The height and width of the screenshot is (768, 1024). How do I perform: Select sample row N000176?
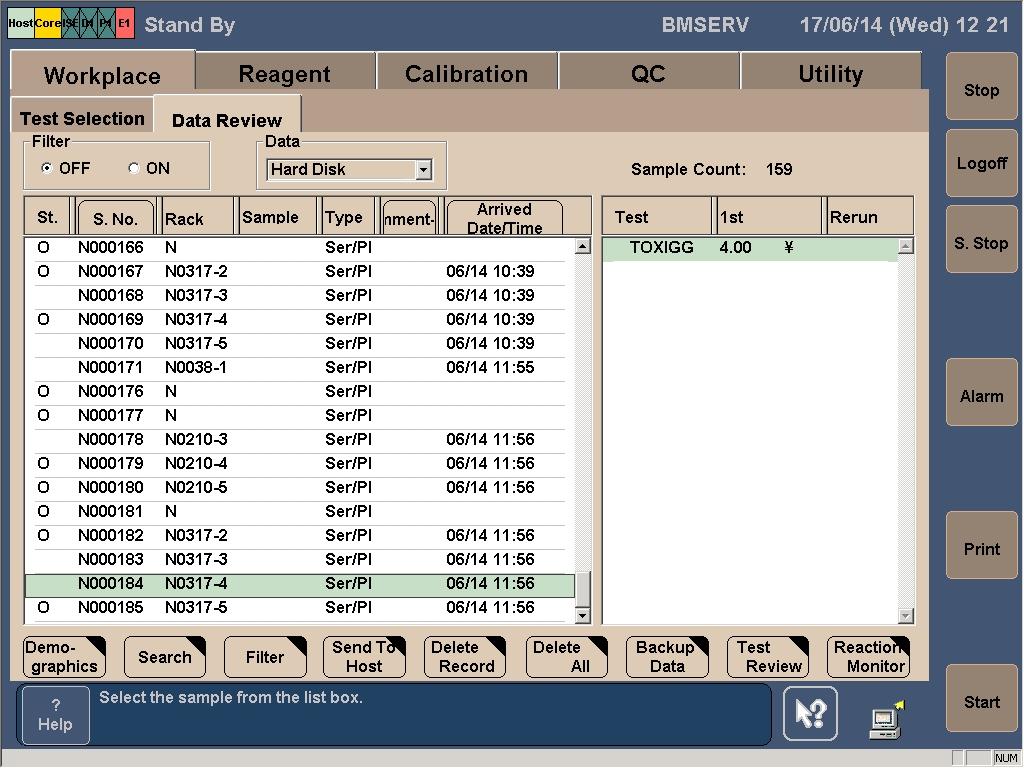point(300,391)
